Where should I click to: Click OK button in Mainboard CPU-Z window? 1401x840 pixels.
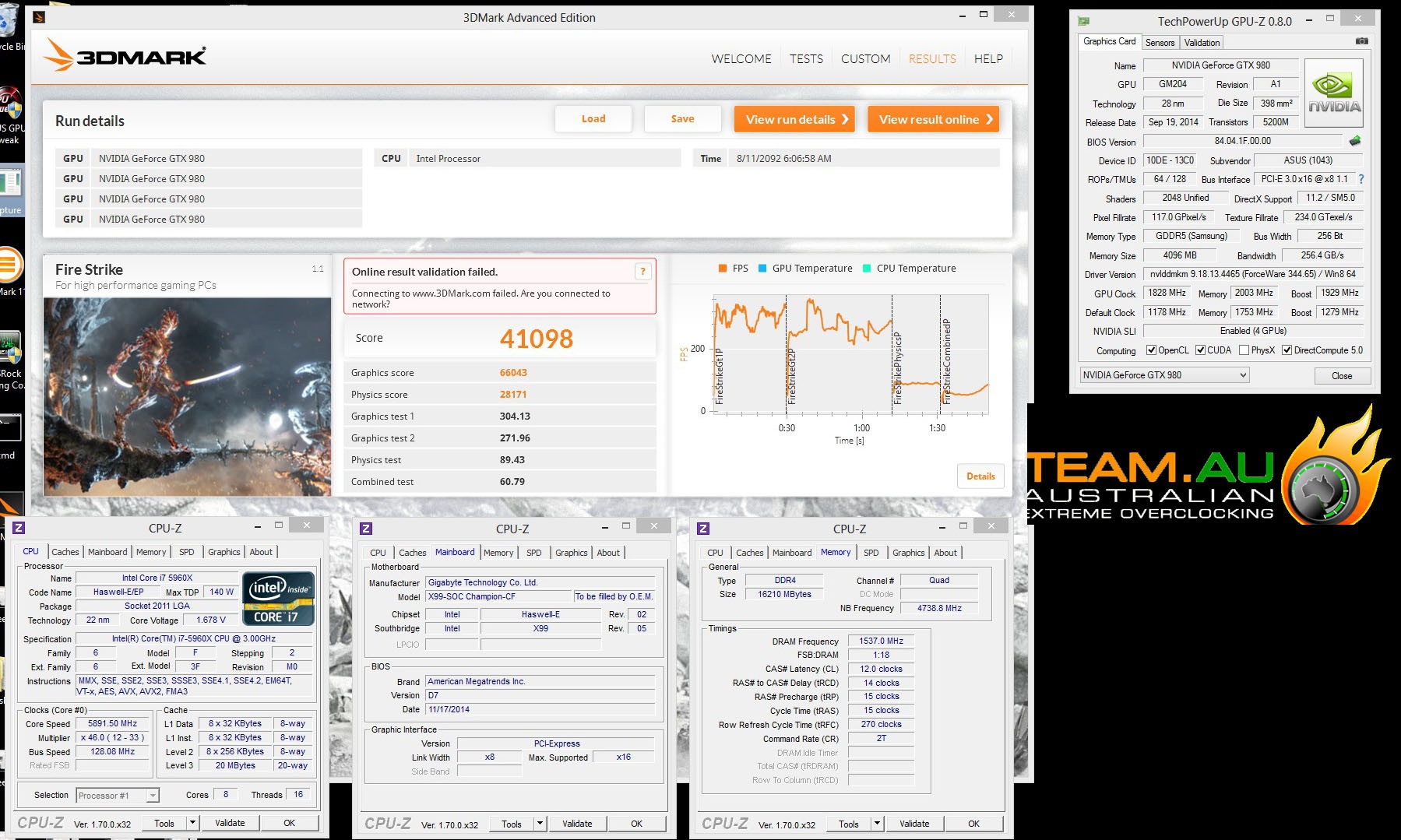[x=636, y=823]
